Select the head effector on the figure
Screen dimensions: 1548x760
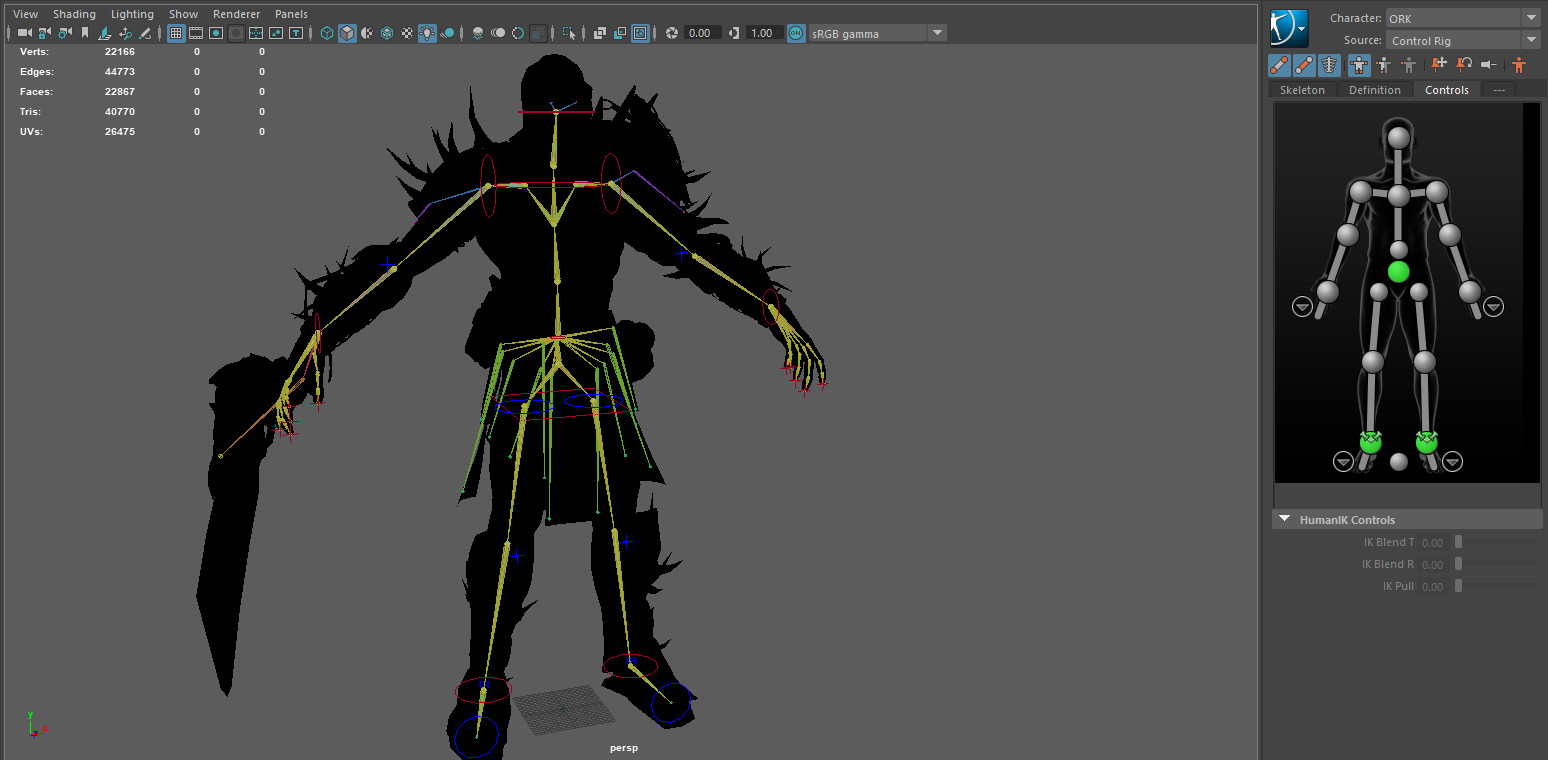click(x=1398, y=137)
